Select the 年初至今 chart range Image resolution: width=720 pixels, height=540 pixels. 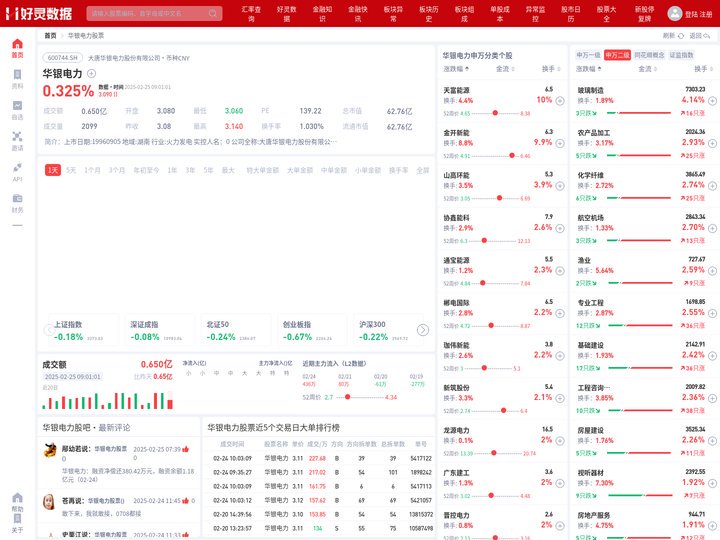coord(146,170)
